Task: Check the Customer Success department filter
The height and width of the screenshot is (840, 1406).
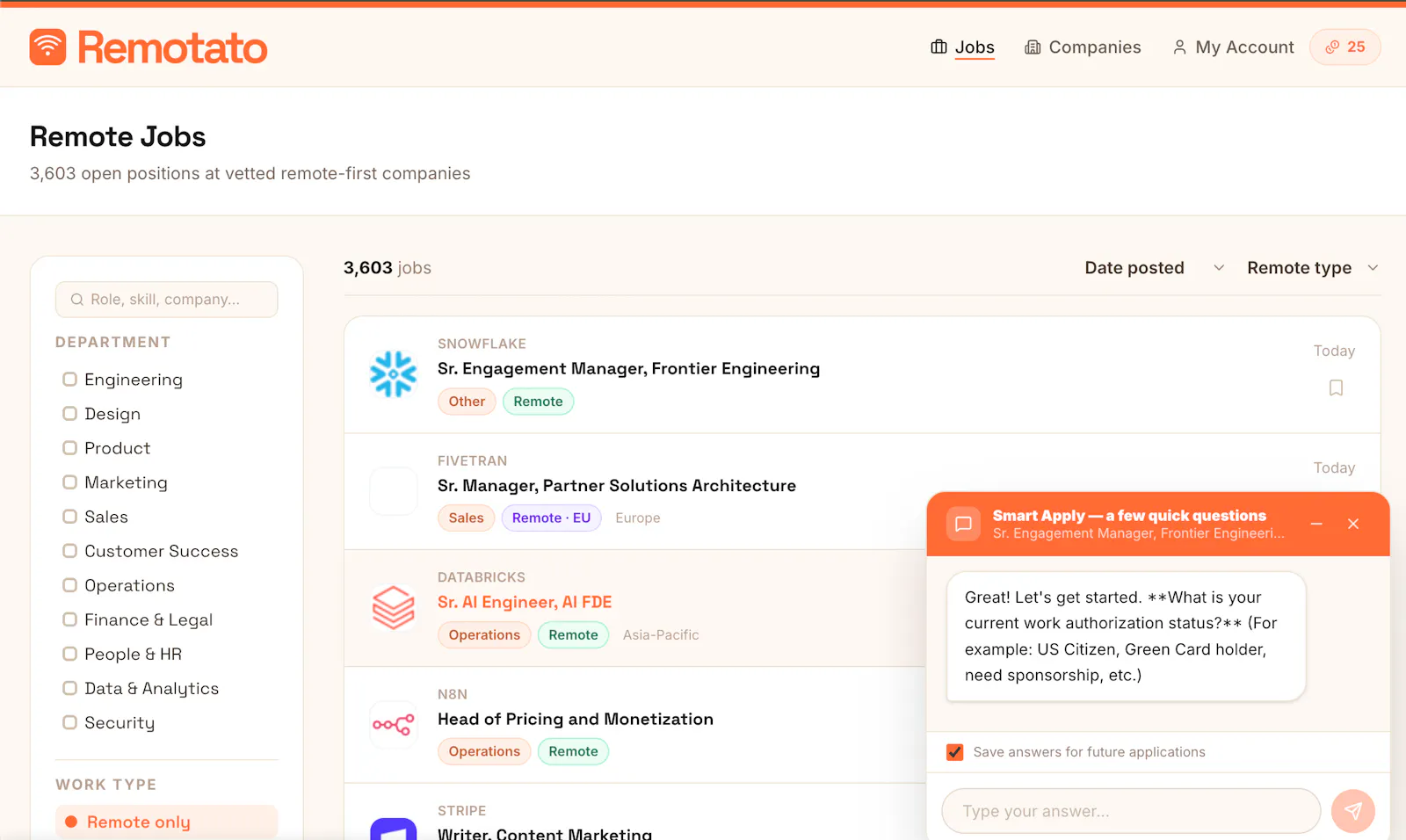Action: coord(69,551)
